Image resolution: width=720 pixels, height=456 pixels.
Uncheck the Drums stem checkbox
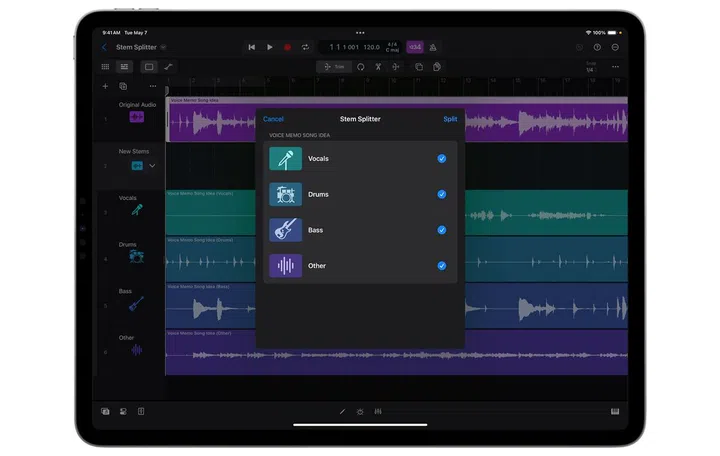point(441,194)
